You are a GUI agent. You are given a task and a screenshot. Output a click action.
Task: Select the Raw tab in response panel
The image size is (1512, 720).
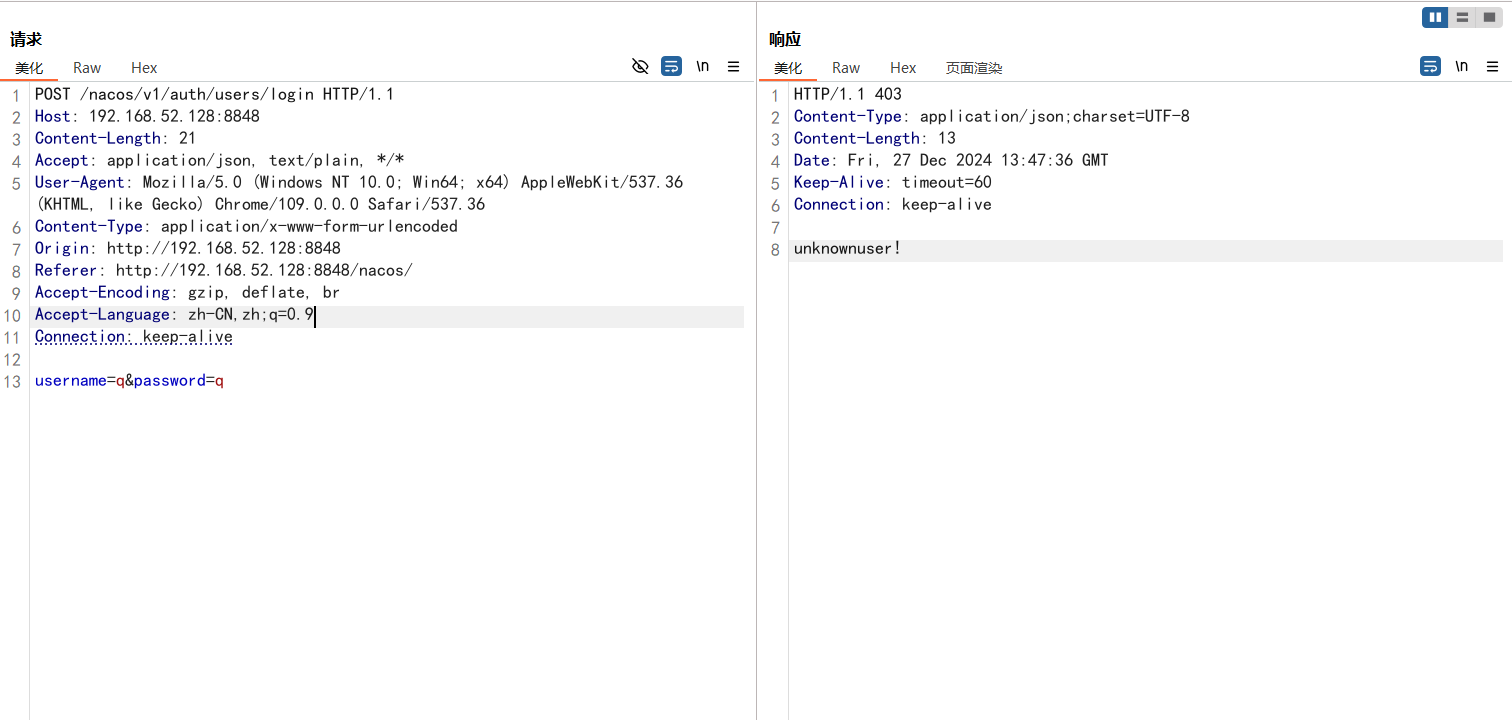pyautogui.click(x=846, y=68)
